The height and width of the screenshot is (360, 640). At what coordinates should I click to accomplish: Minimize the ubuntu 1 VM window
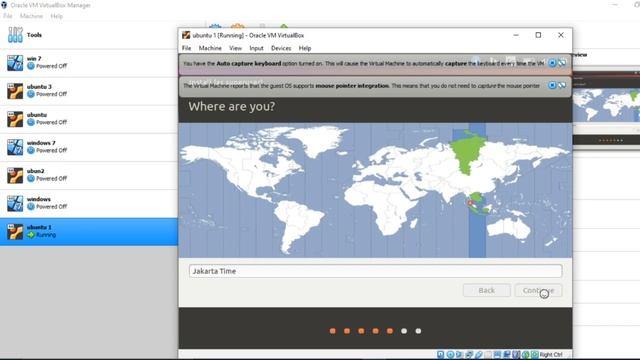516,35
